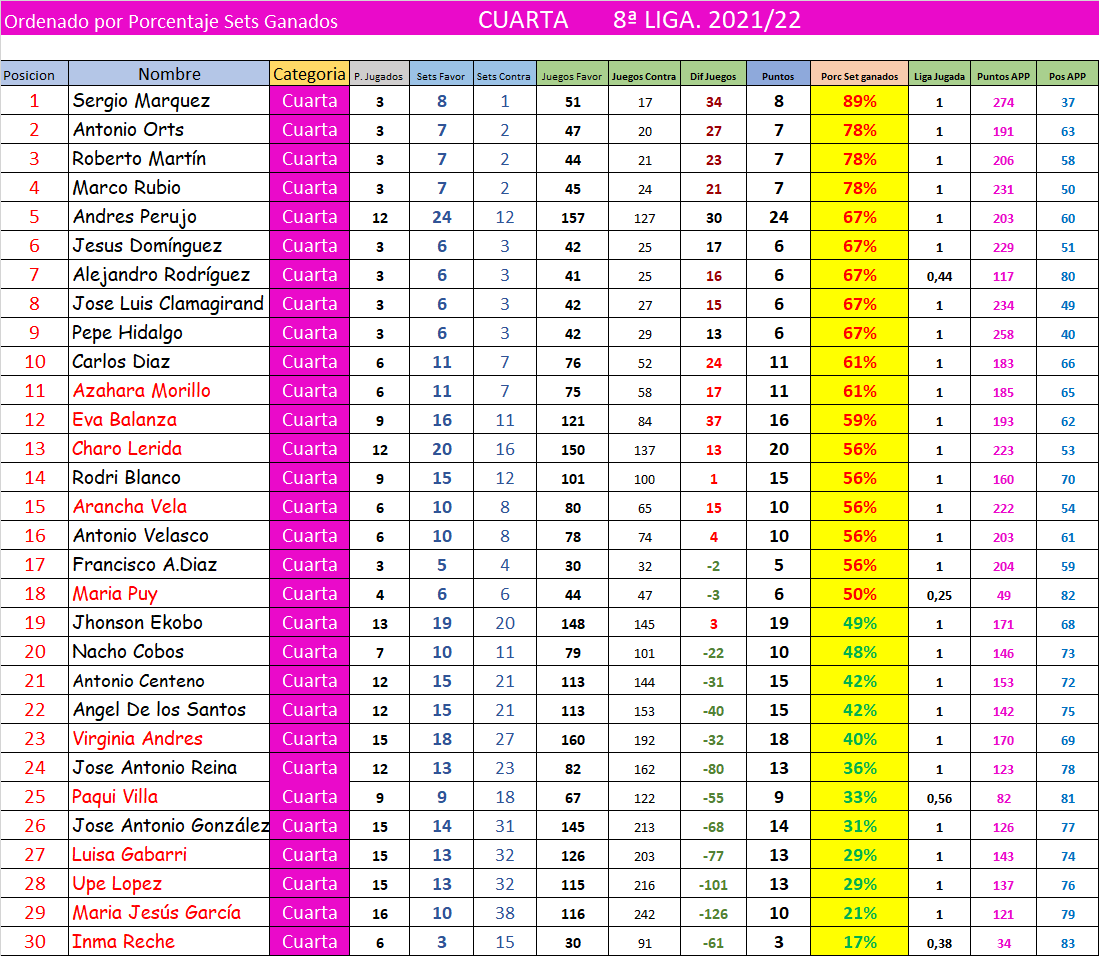Click the 89% cell for Sergio Marquez

(x=859, y=102)
